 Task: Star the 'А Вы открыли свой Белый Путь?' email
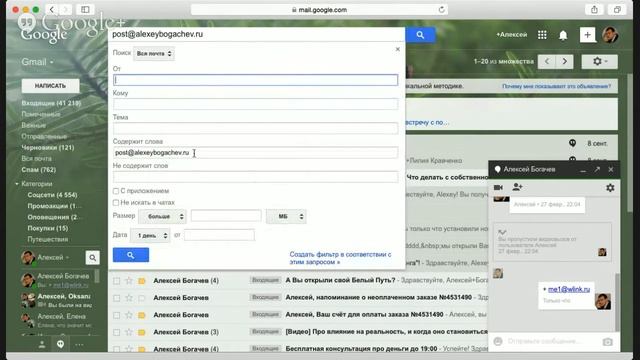click(x=129, y=280)
